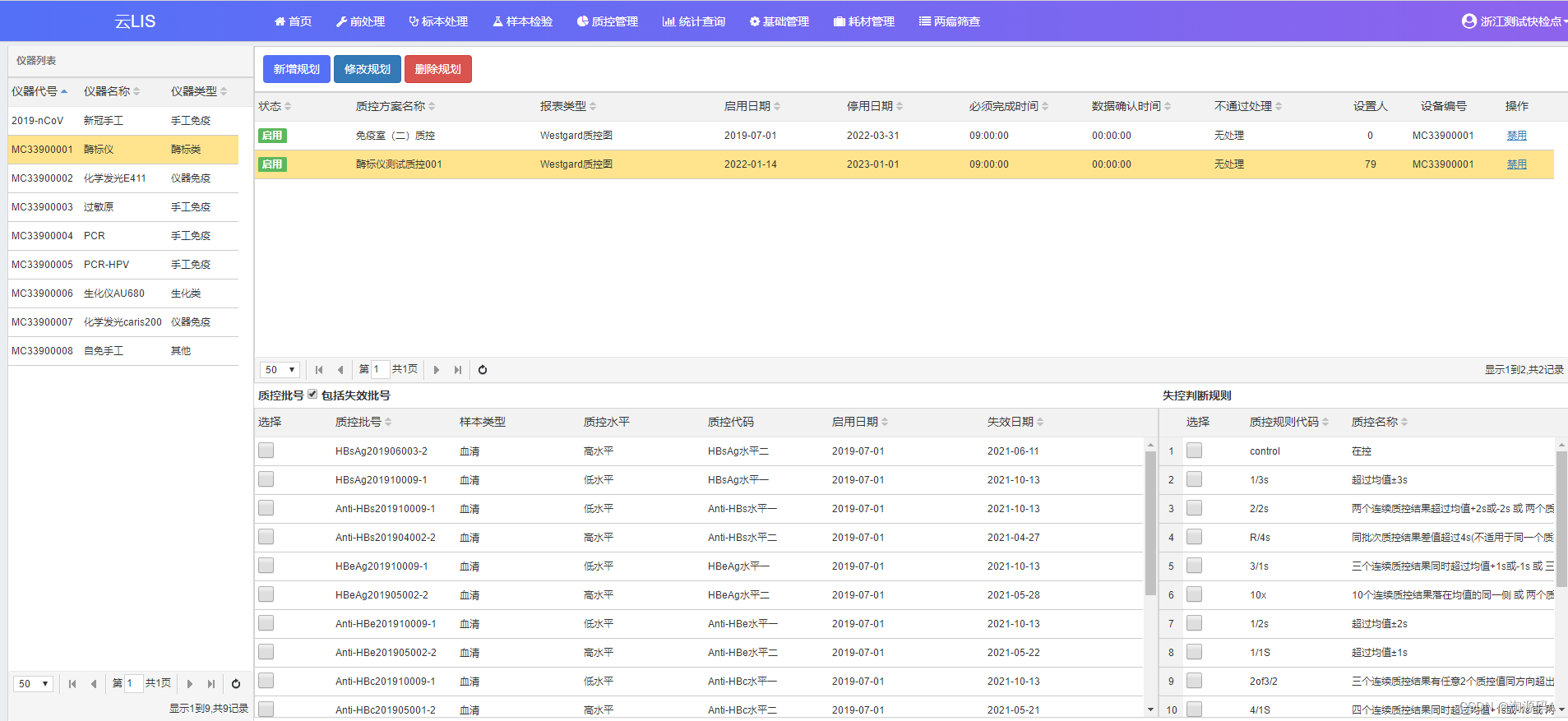Open the 耗材管理 menu
1568x721 pixels.
864,21
